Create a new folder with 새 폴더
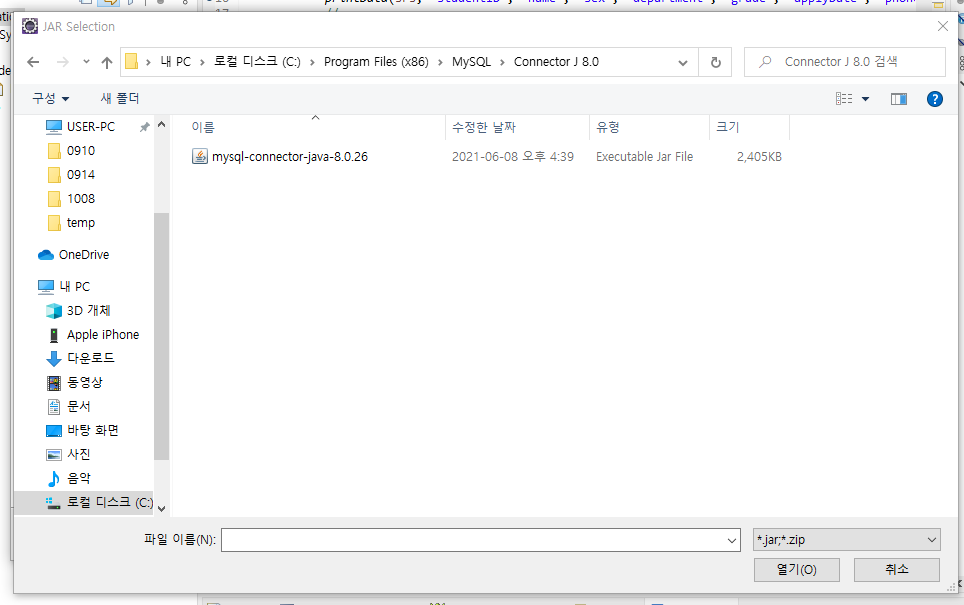The height and width of the screenshot is (605, 964). click(120, 98)
